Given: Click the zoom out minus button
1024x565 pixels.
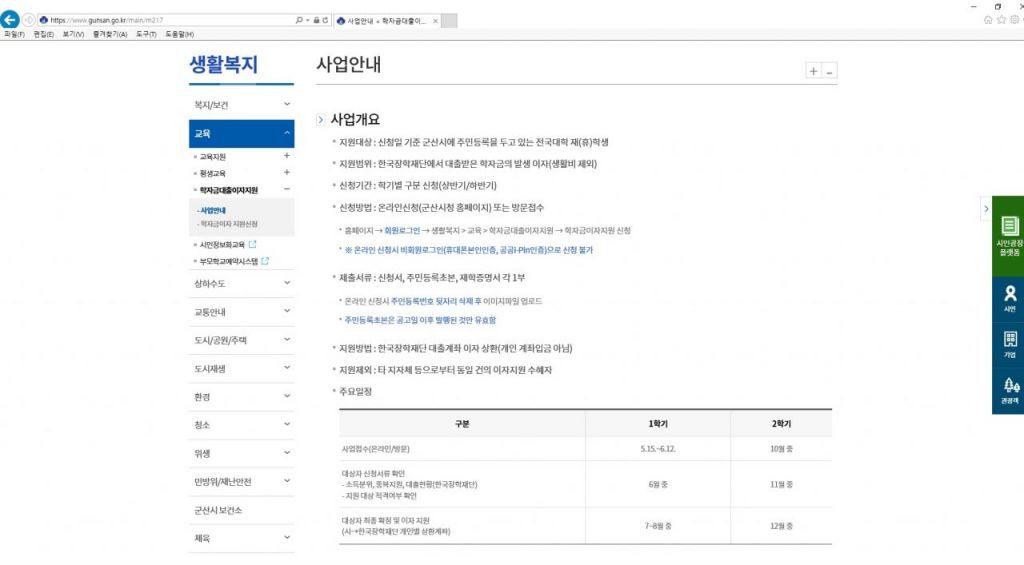Looking at the screenshot, I should tap(829, 71).
